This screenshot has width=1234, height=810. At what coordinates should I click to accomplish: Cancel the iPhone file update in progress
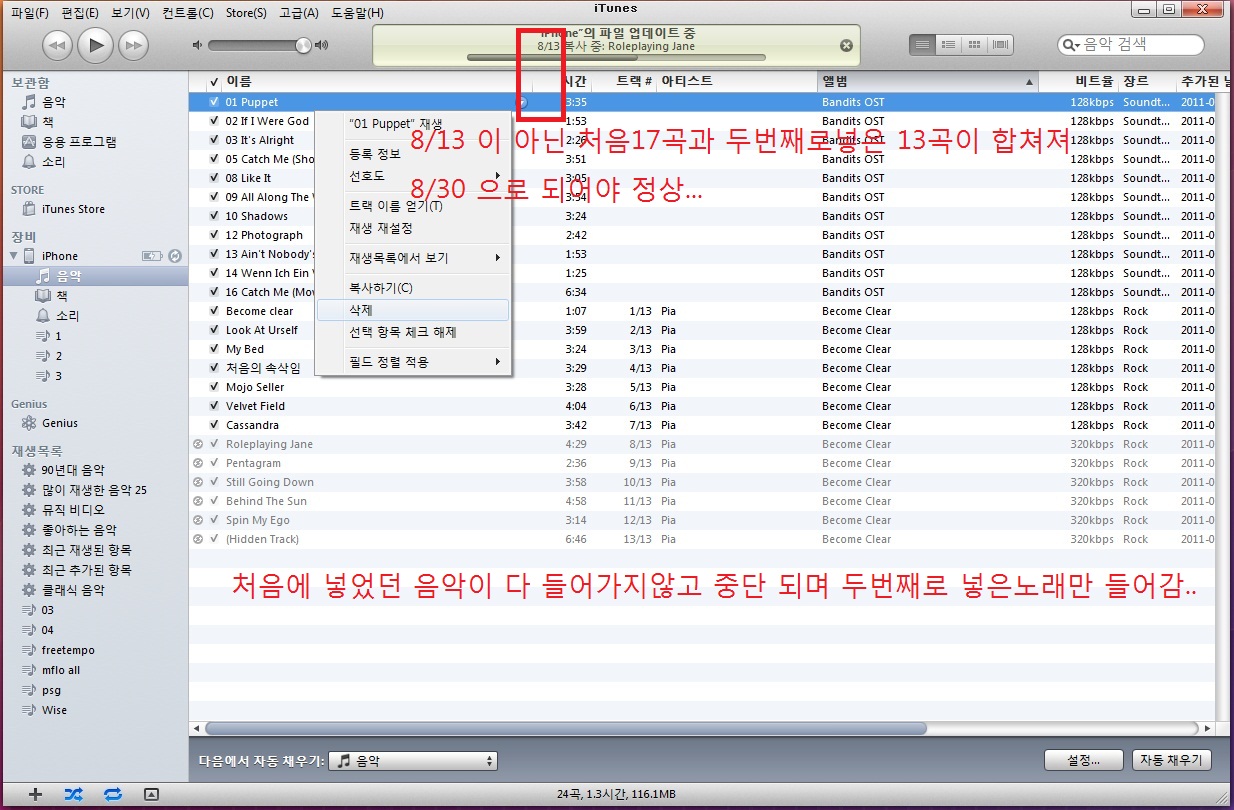point(846,45)
